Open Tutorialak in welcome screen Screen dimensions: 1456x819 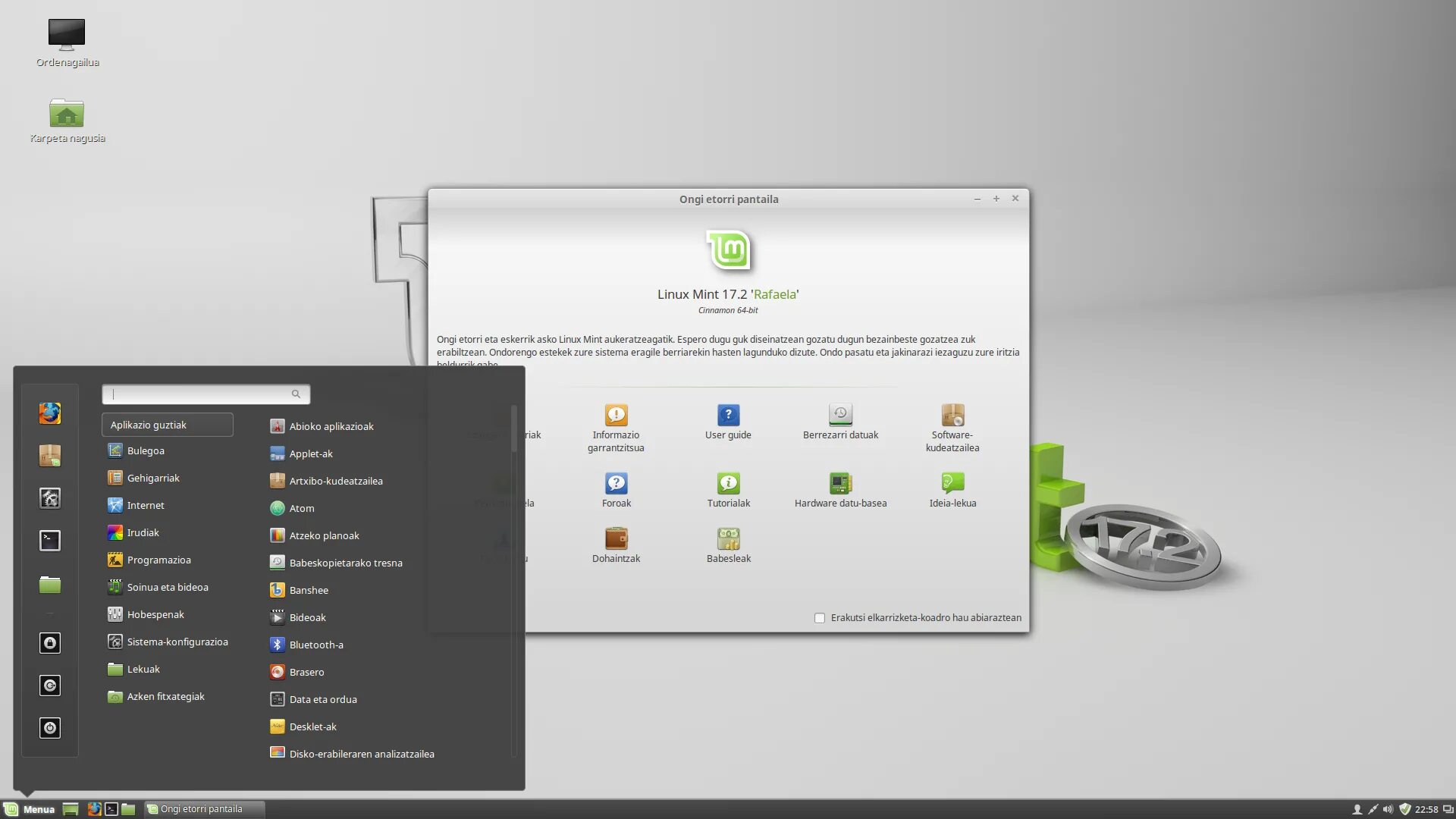coord(728,490)
